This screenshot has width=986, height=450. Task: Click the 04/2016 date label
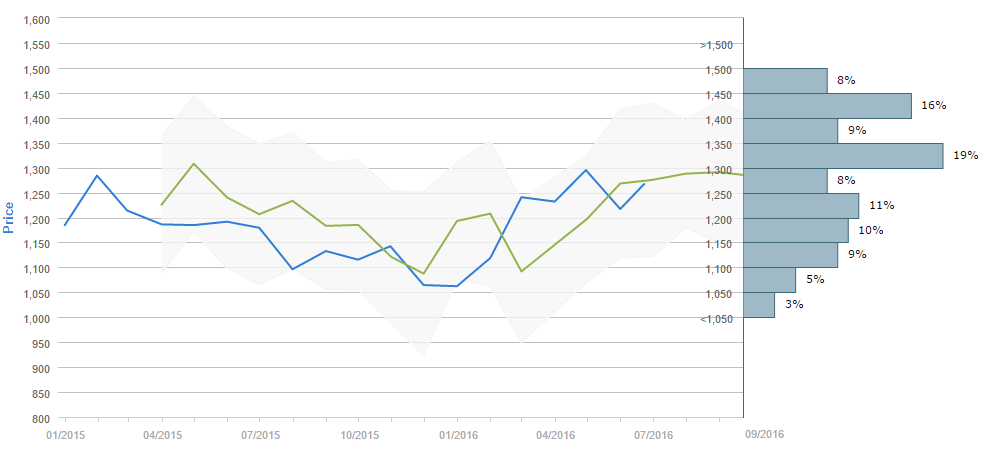click(555, 435)
